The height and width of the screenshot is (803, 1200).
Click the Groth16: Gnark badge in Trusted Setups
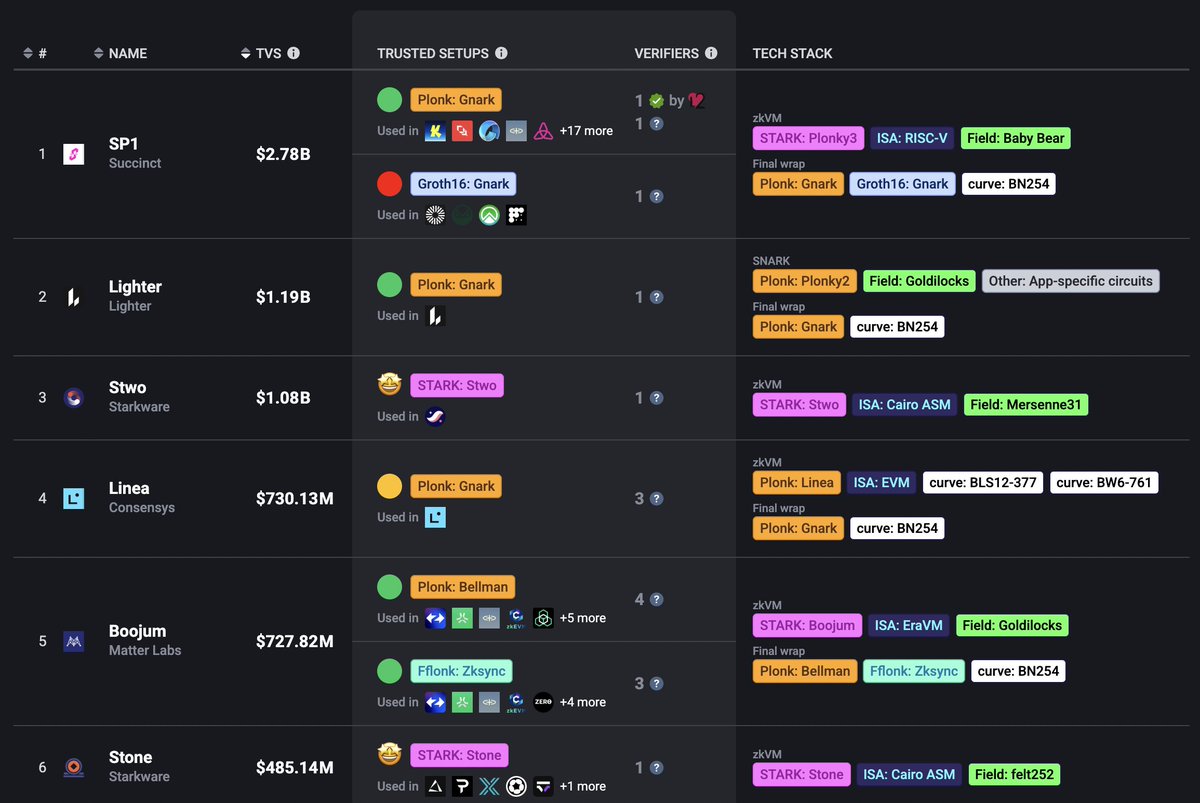tap(463, 184)
